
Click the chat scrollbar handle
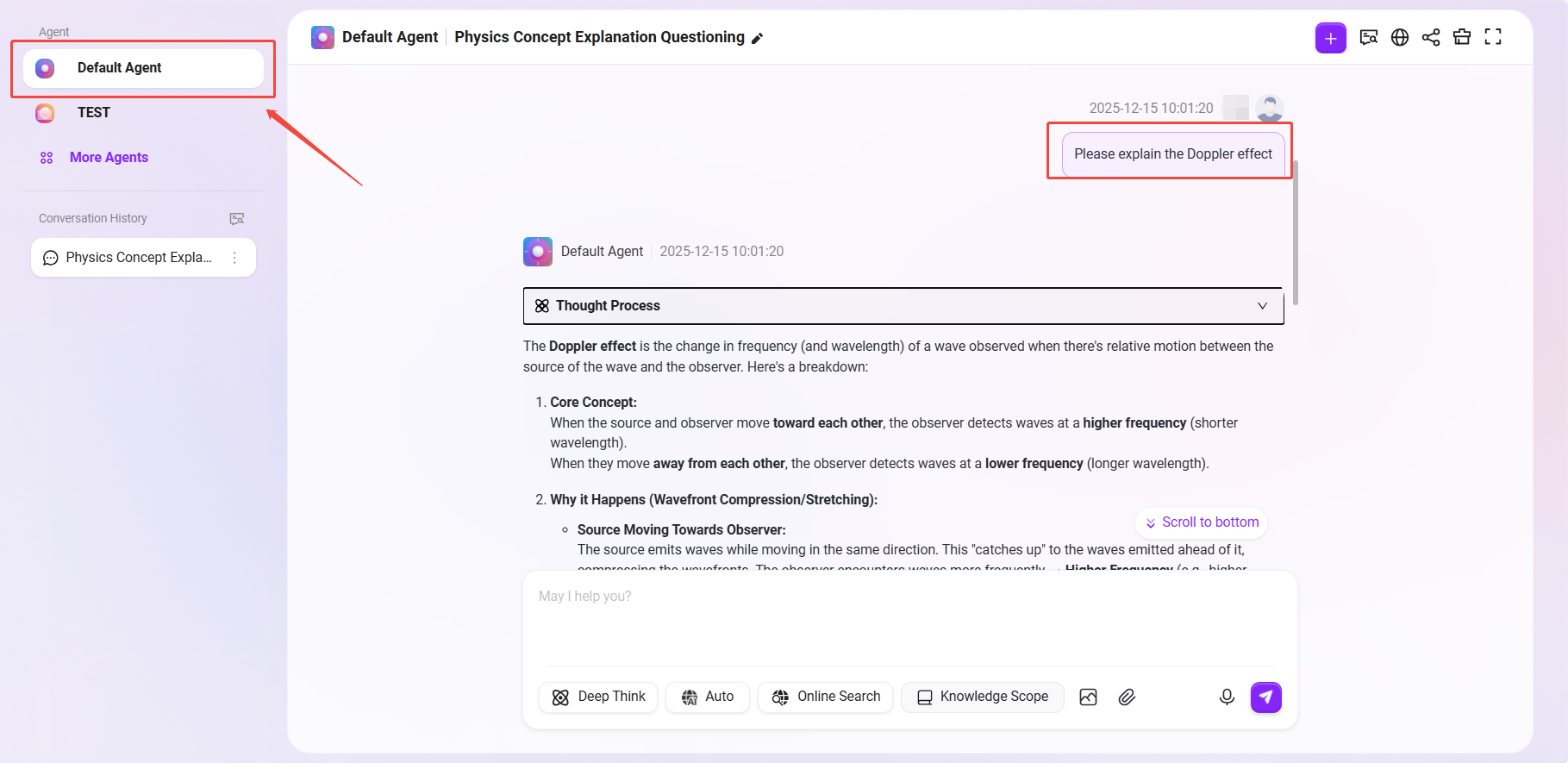click(x=1295, y=233)
